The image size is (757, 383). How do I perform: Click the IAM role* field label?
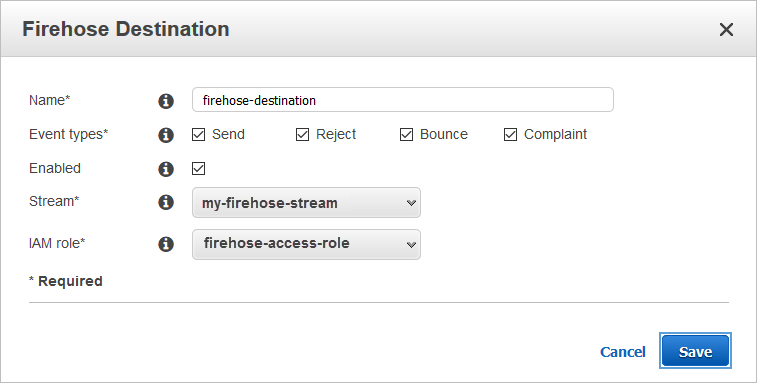[57, 243]
